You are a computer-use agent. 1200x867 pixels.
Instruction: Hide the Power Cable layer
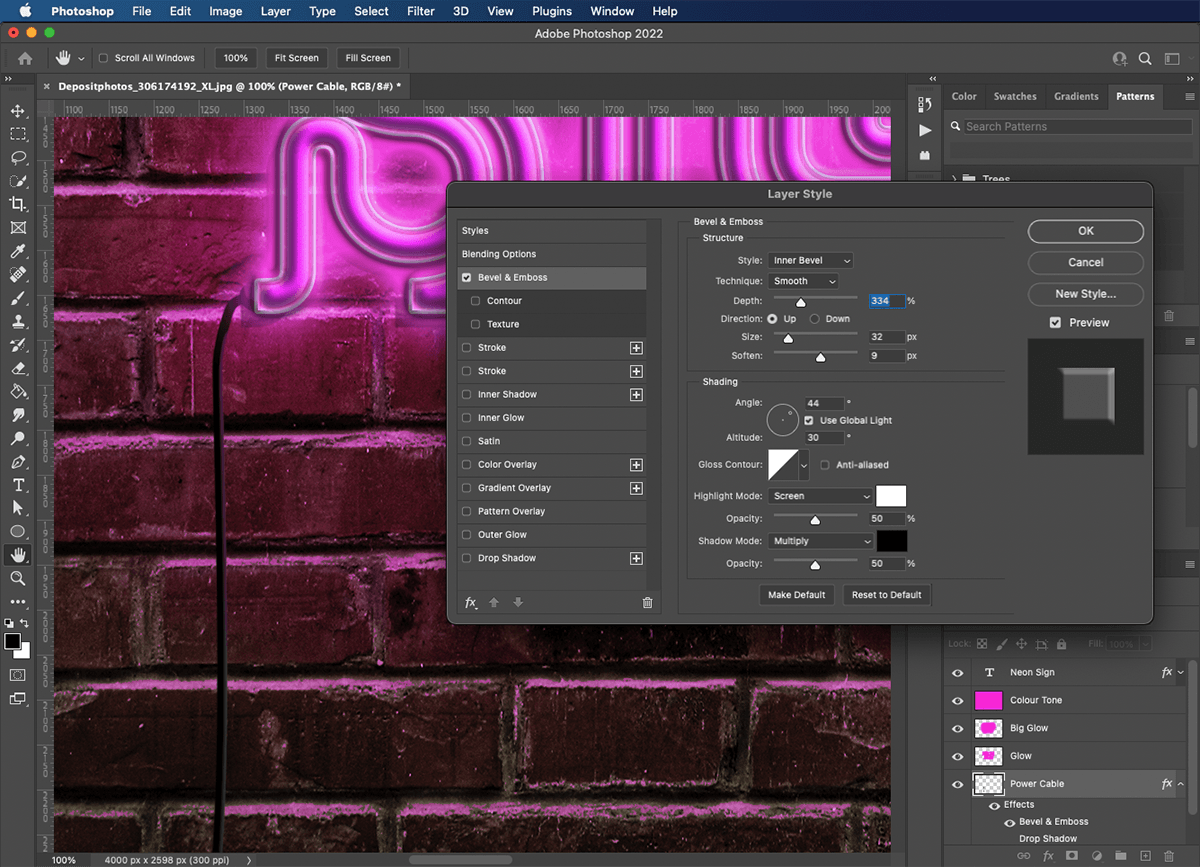coord(957,784)
